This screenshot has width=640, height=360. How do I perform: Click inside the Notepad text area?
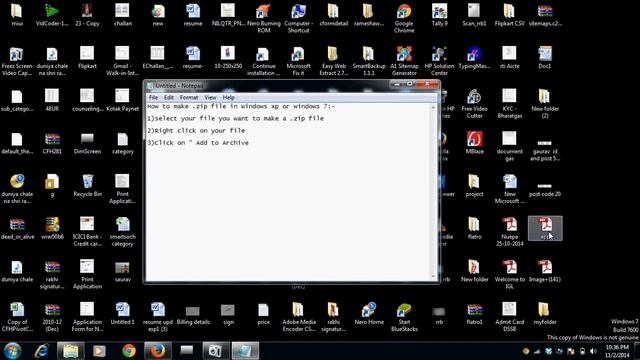[288, 192]
